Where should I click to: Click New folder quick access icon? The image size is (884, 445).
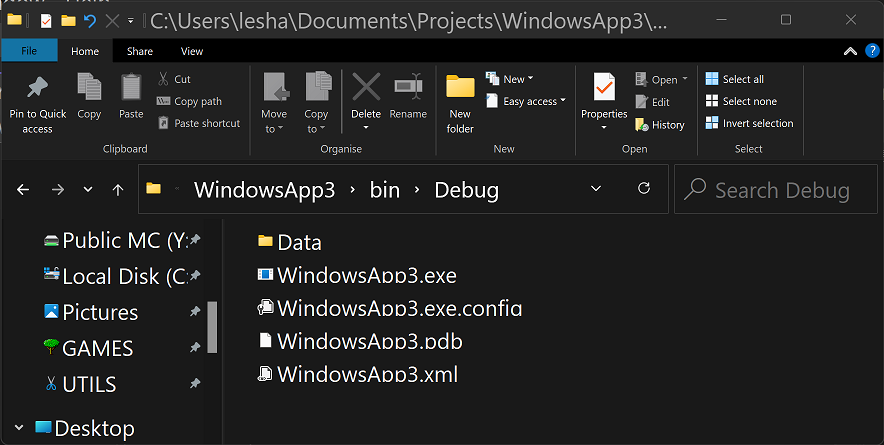pyautogui.click(x=68, y=21)
